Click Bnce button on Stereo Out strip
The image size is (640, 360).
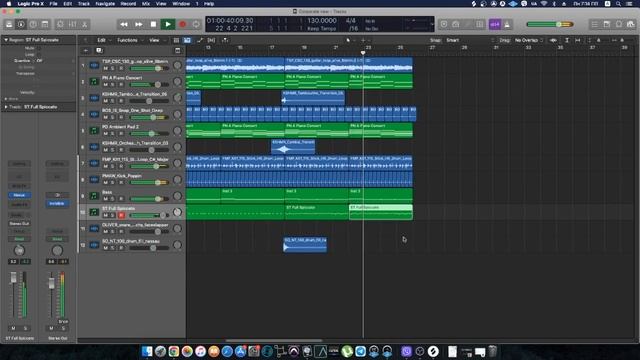coord(63,322)
